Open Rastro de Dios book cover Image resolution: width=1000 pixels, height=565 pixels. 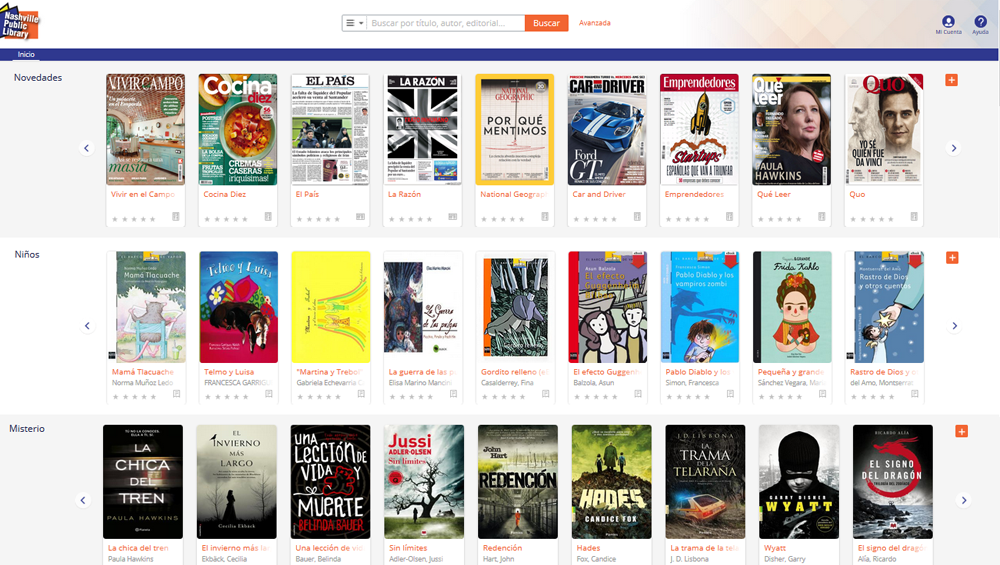pyautogui.click(x=885, y=307)
